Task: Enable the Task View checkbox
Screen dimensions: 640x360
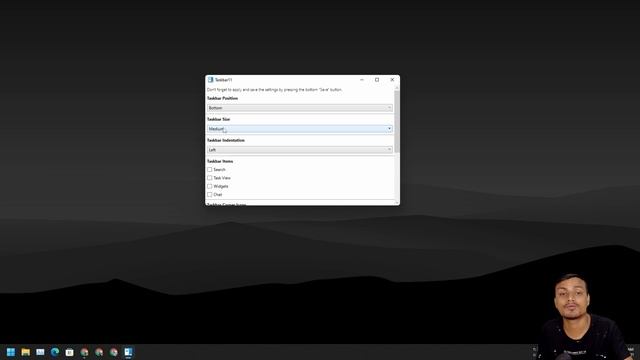Action: [x=209, y=178]
